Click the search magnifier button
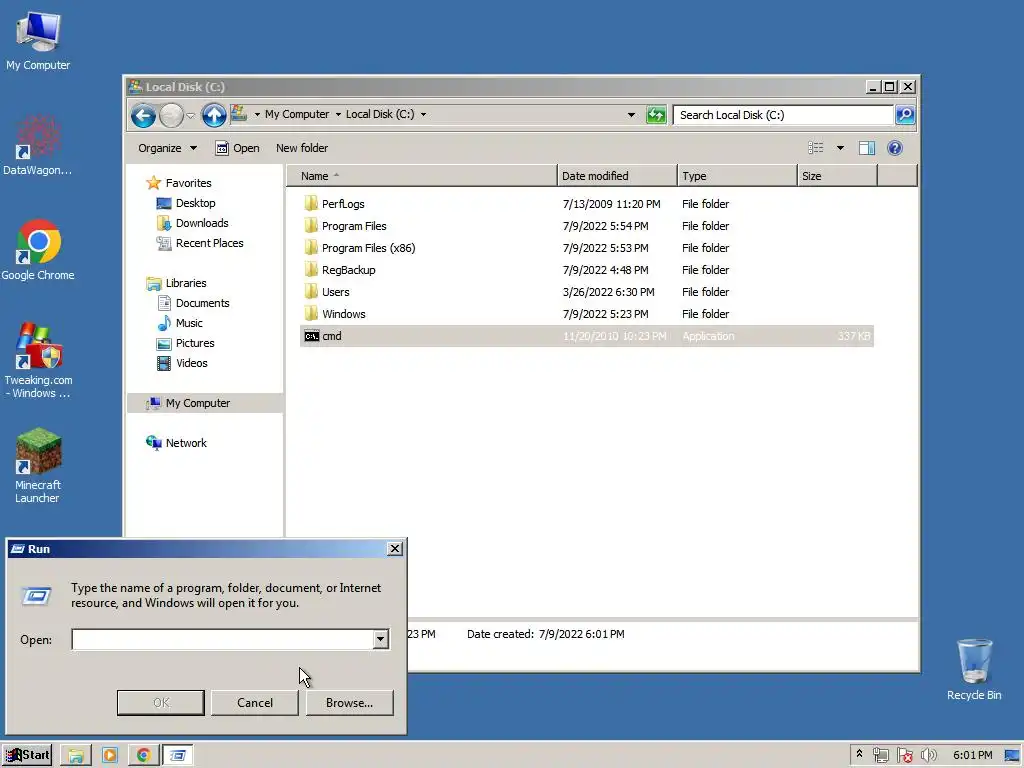 coord(905,115)
